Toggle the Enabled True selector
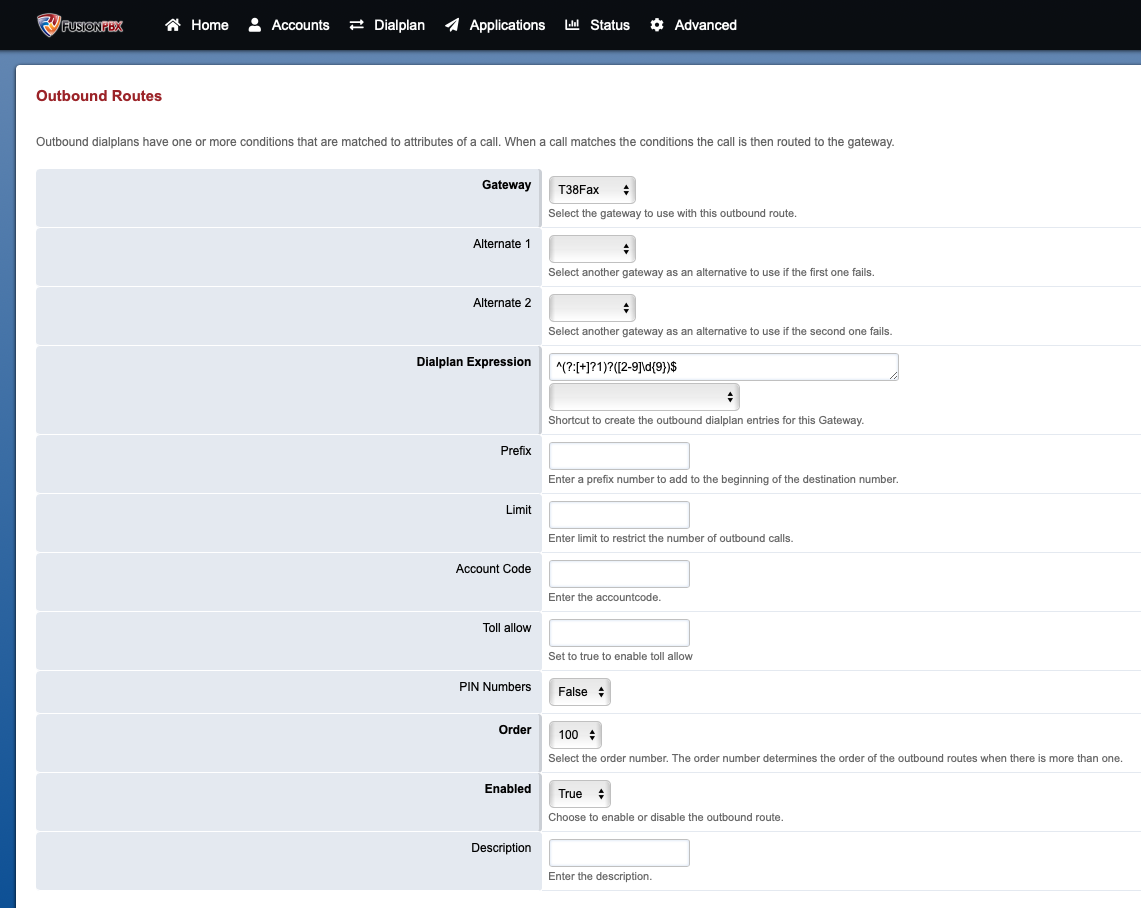 pyautogui.click(x=579, y=793)
